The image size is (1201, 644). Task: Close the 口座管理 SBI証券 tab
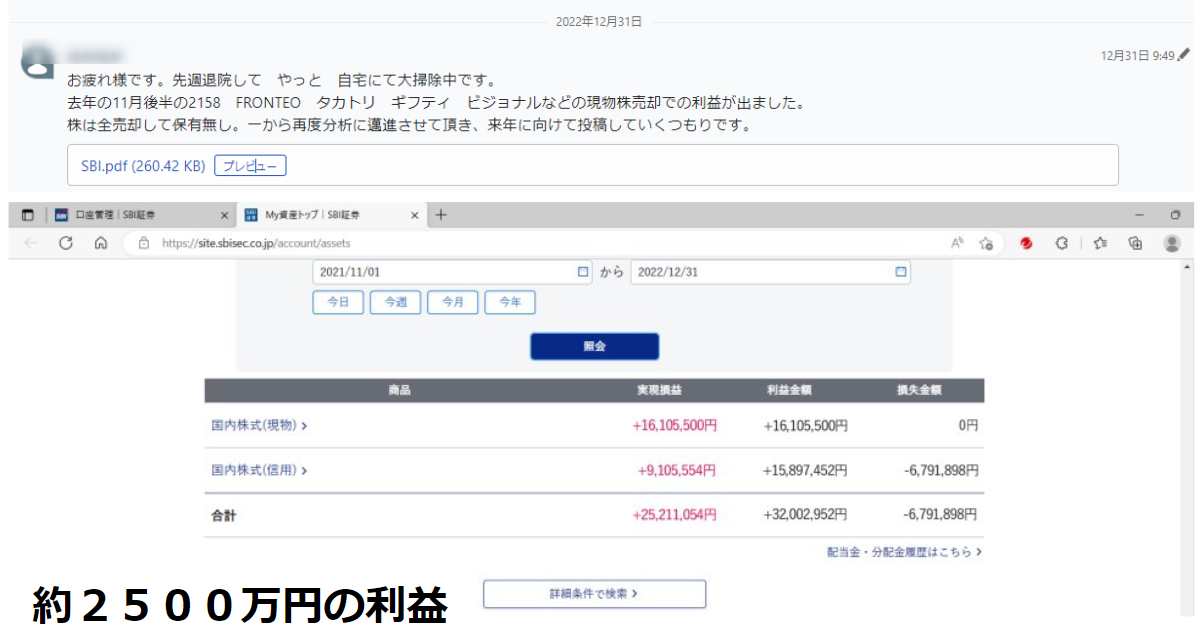tap(225, 215)
